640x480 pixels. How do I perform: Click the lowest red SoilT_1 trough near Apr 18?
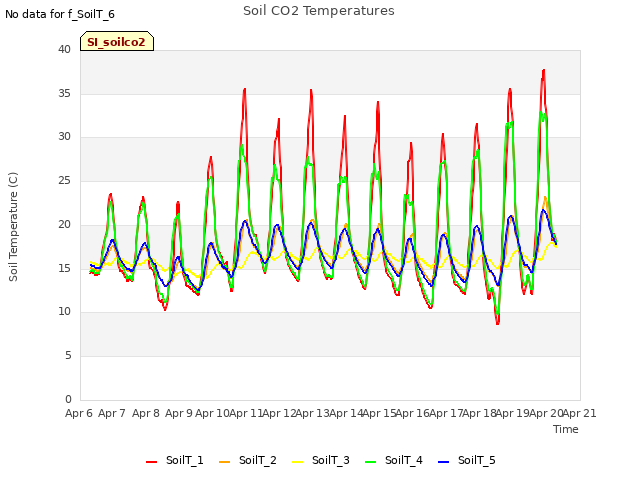[498, 323]
